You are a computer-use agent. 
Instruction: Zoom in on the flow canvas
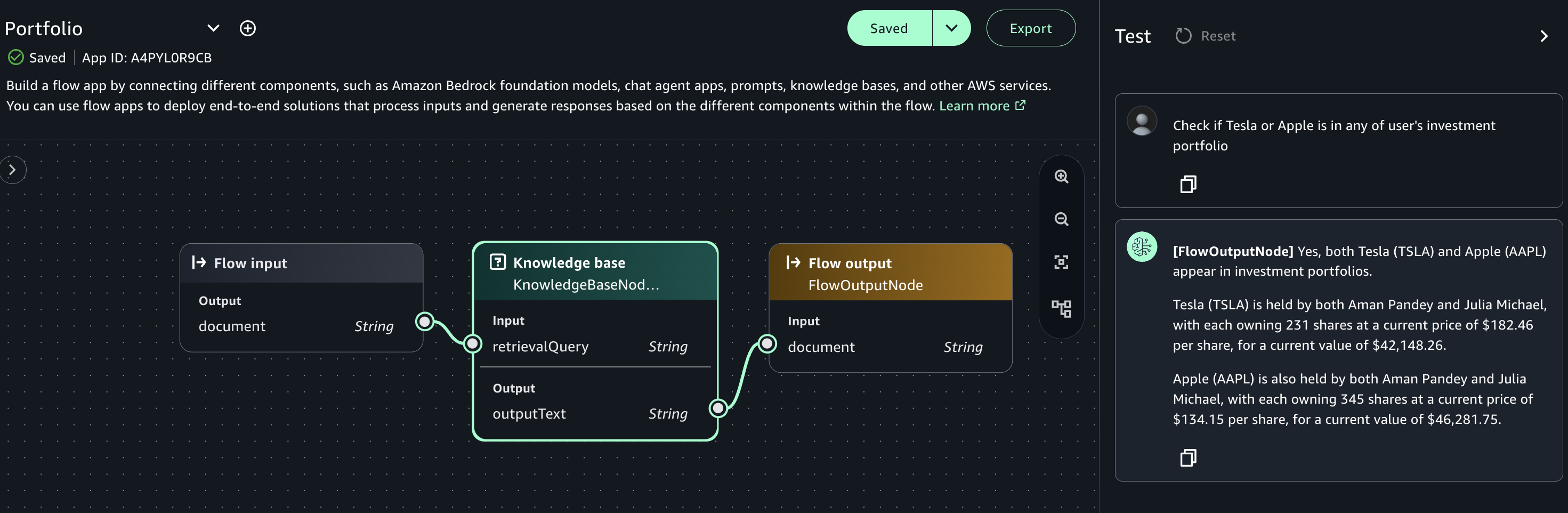1061,177
